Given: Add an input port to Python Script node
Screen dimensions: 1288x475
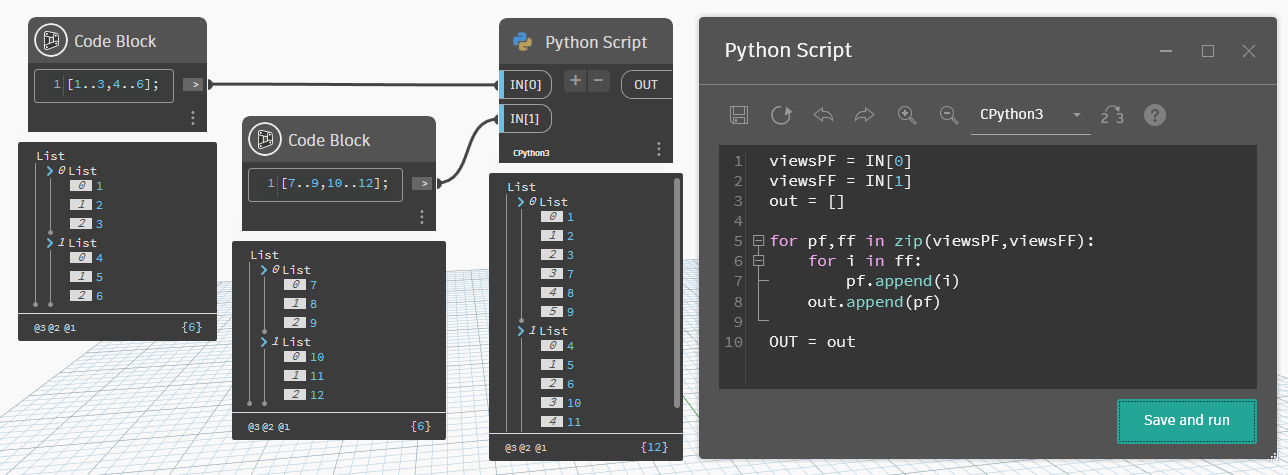Looking at the screenshot, I should coord(575,82).
